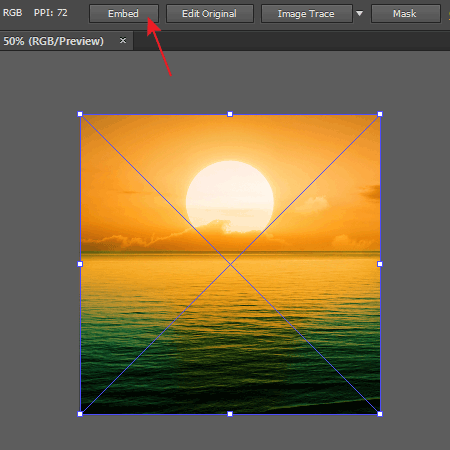Click the left-middle edge selection handle

(x=80, y=264)
